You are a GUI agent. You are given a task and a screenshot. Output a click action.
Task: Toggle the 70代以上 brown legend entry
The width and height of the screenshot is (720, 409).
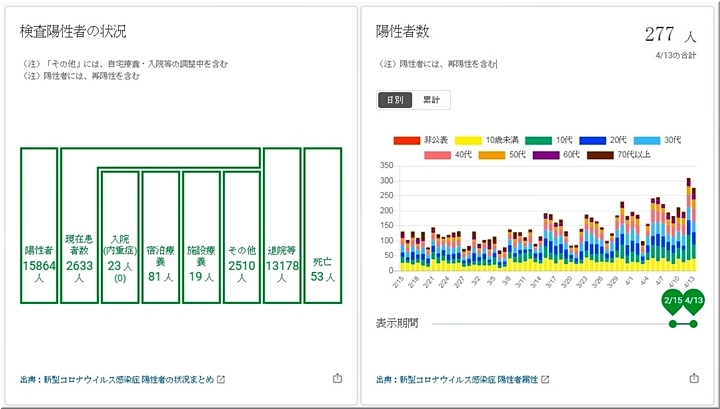(618, 155)
